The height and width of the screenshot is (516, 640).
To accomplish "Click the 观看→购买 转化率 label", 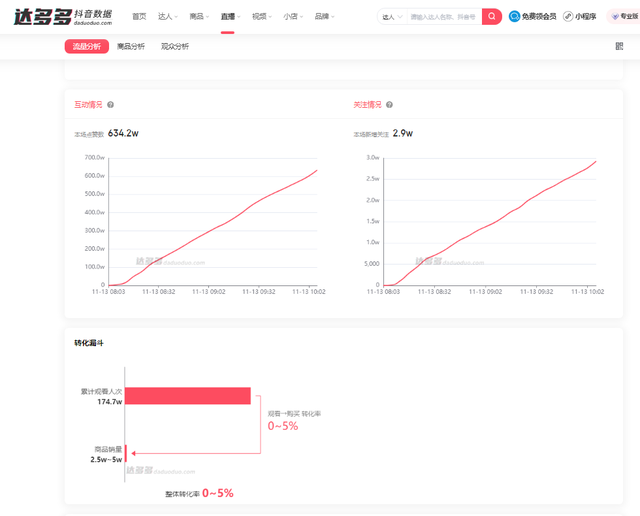I will pyautogui.click(x=294, y=414).
